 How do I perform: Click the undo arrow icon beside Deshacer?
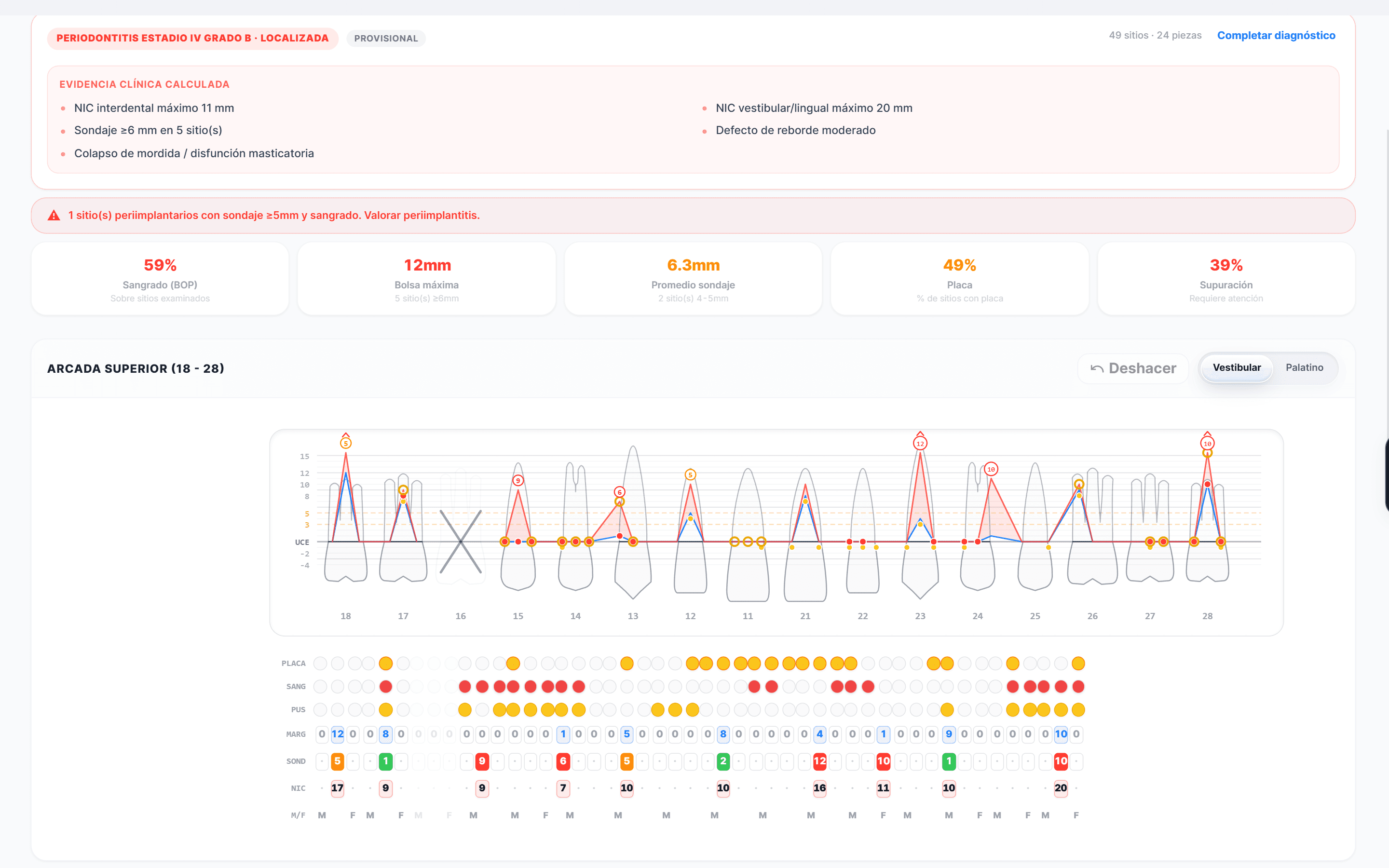1097,368
